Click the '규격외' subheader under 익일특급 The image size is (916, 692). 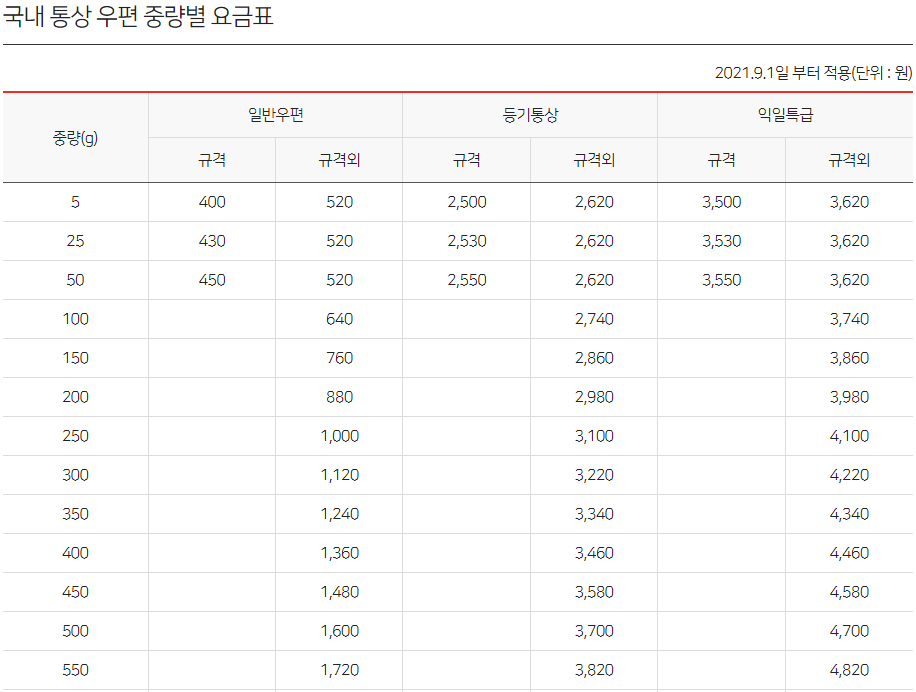click(849, 160)
